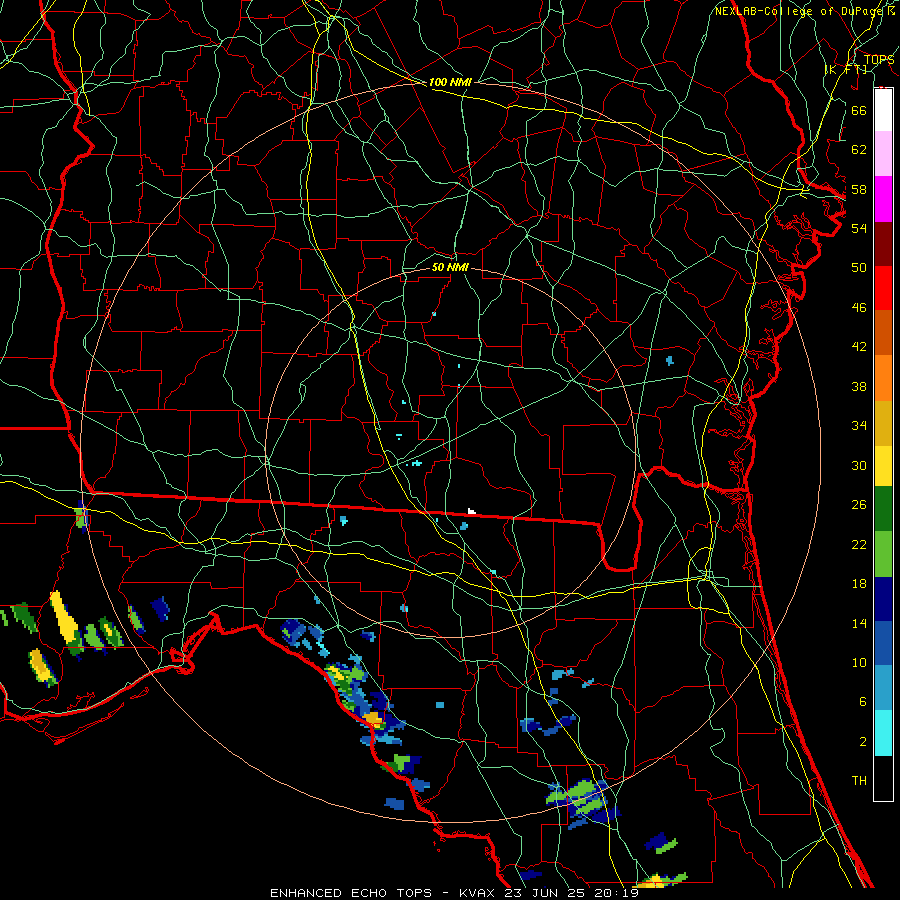This screenshot has width=900, height=900.
Task: Click the legend value 2
Action: tap(862, 742)
